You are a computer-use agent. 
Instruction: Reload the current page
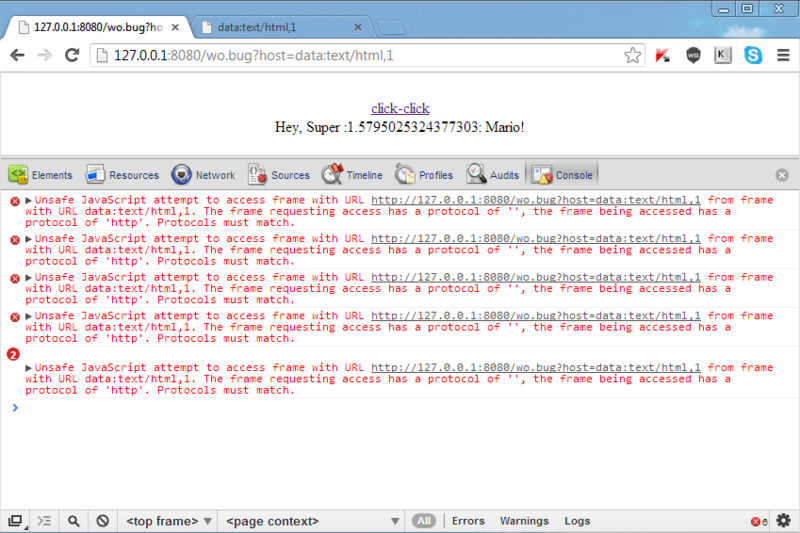72,55
